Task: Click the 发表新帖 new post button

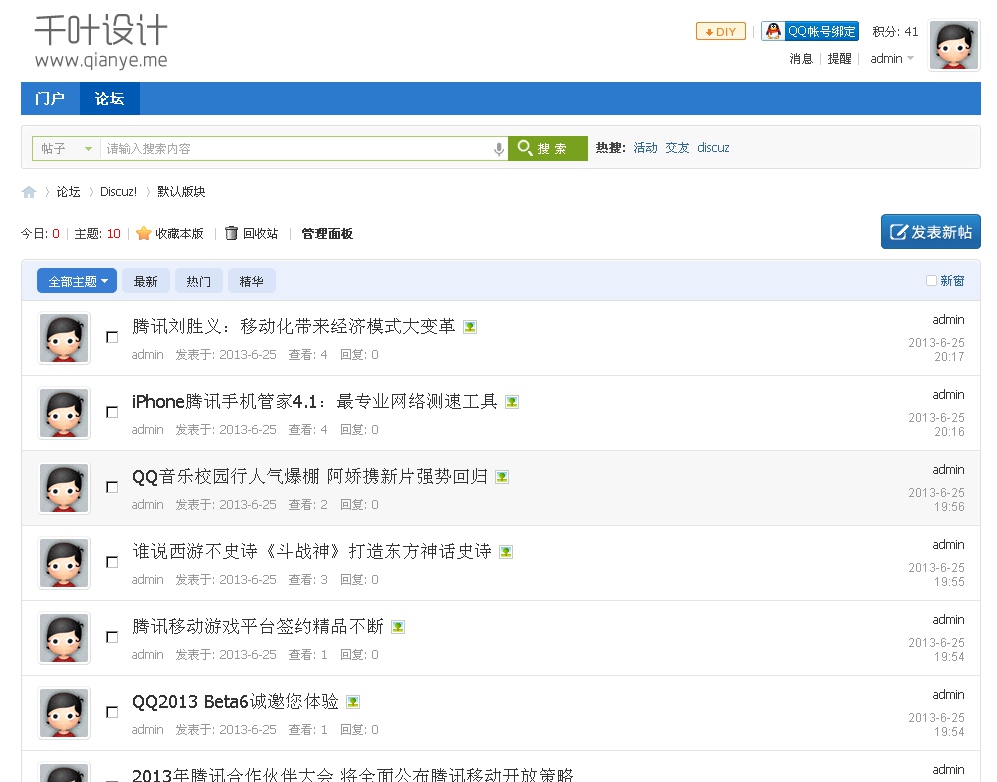Action: pos(930,231)
